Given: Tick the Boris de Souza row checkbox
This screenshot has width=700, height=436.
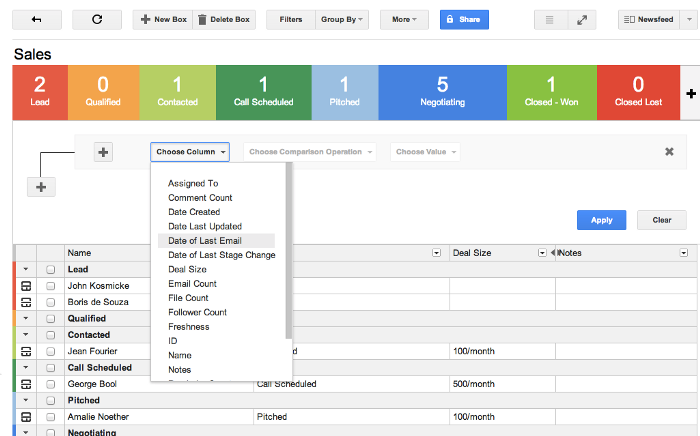Looking at the screenshot, I should 50,303.
